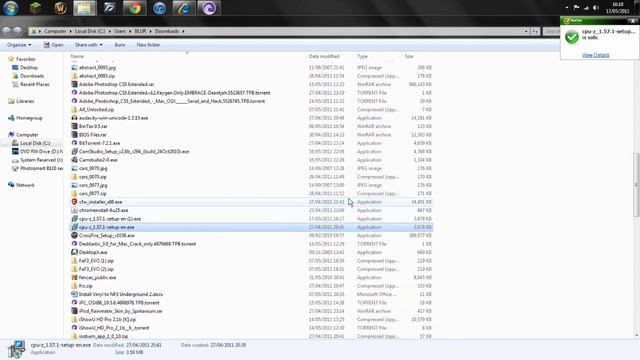This screenshot has height=360, width=640.
Task: Go forward with Explorer forward arrow
Action: 17,31
